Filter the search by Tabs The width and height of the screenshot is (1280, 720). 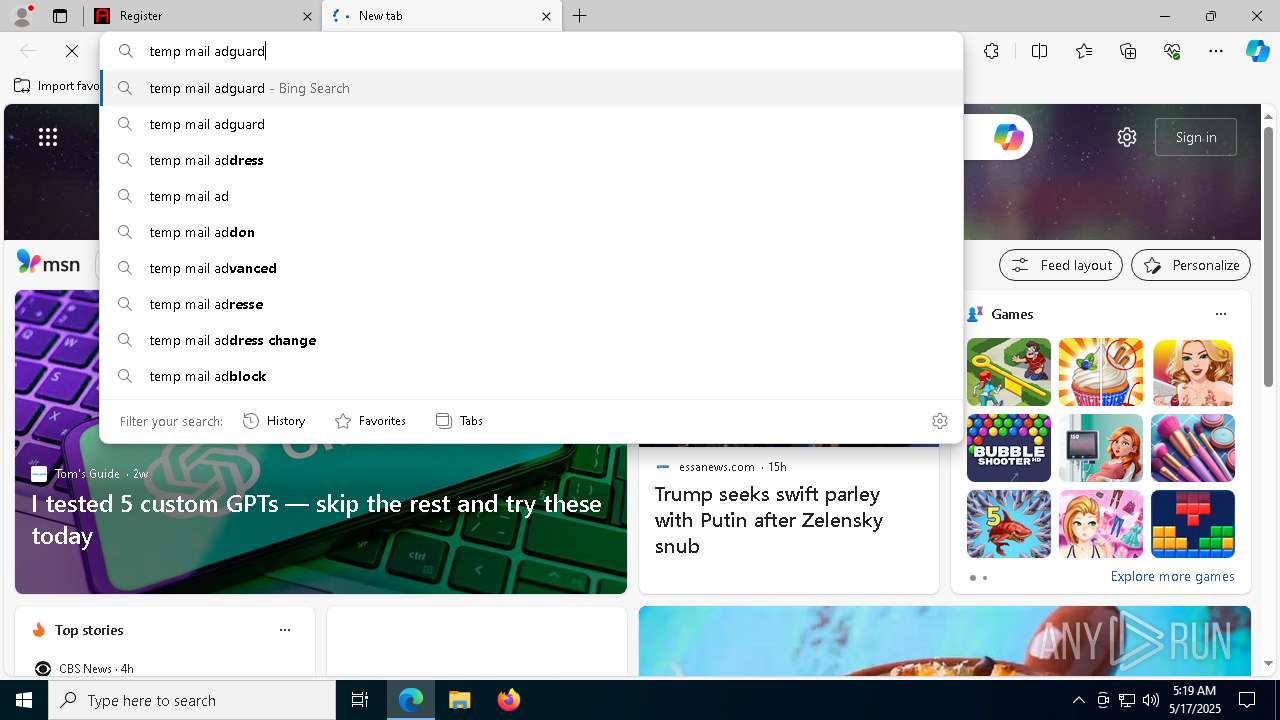point(459,421)
